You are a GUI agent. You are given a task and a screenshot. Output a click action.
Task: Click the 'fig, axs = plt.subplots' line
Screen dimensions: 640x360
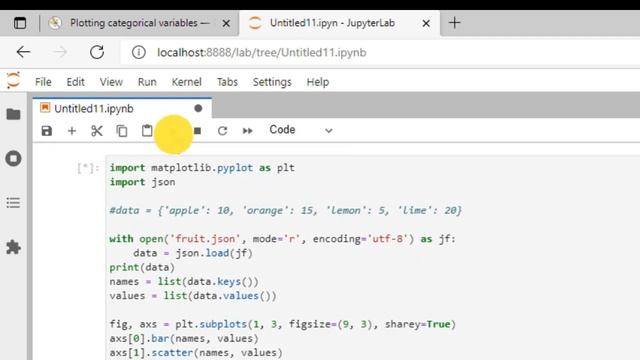(x=282, y=324)
